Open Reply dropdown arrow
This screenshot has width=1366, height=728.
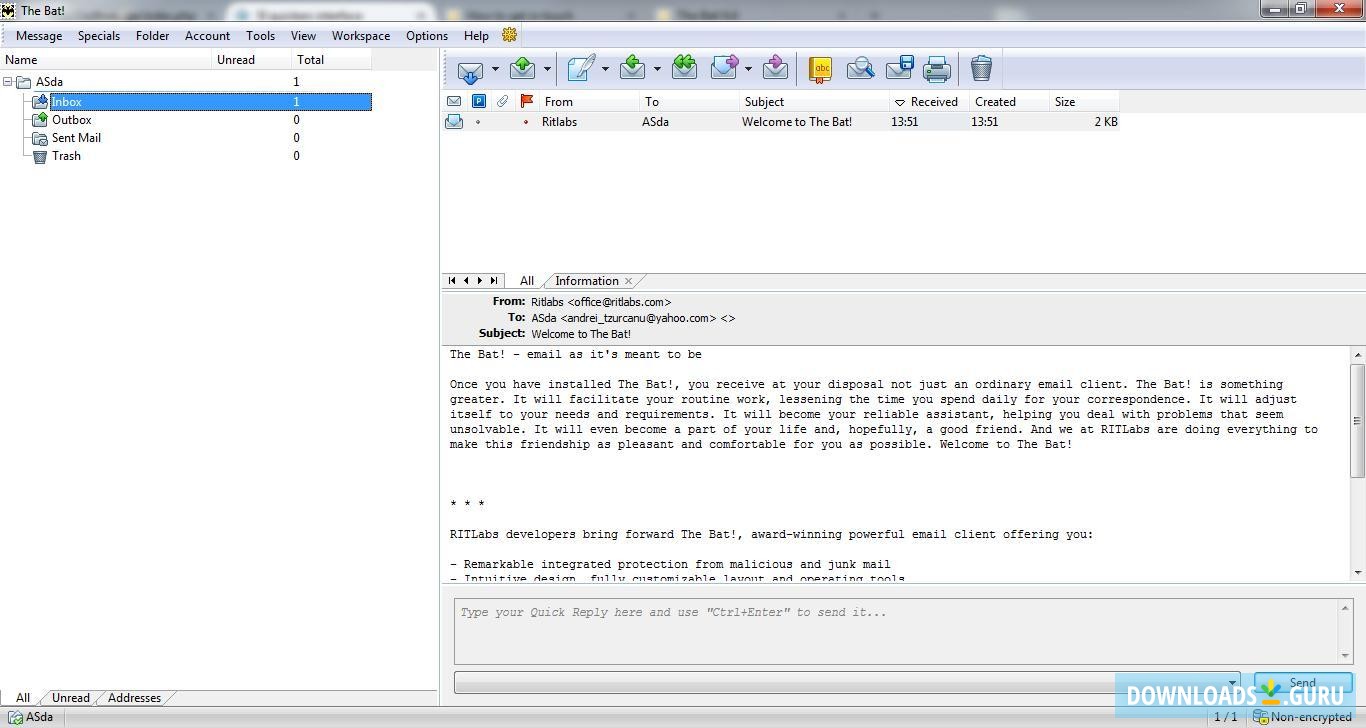pos(657,69)
